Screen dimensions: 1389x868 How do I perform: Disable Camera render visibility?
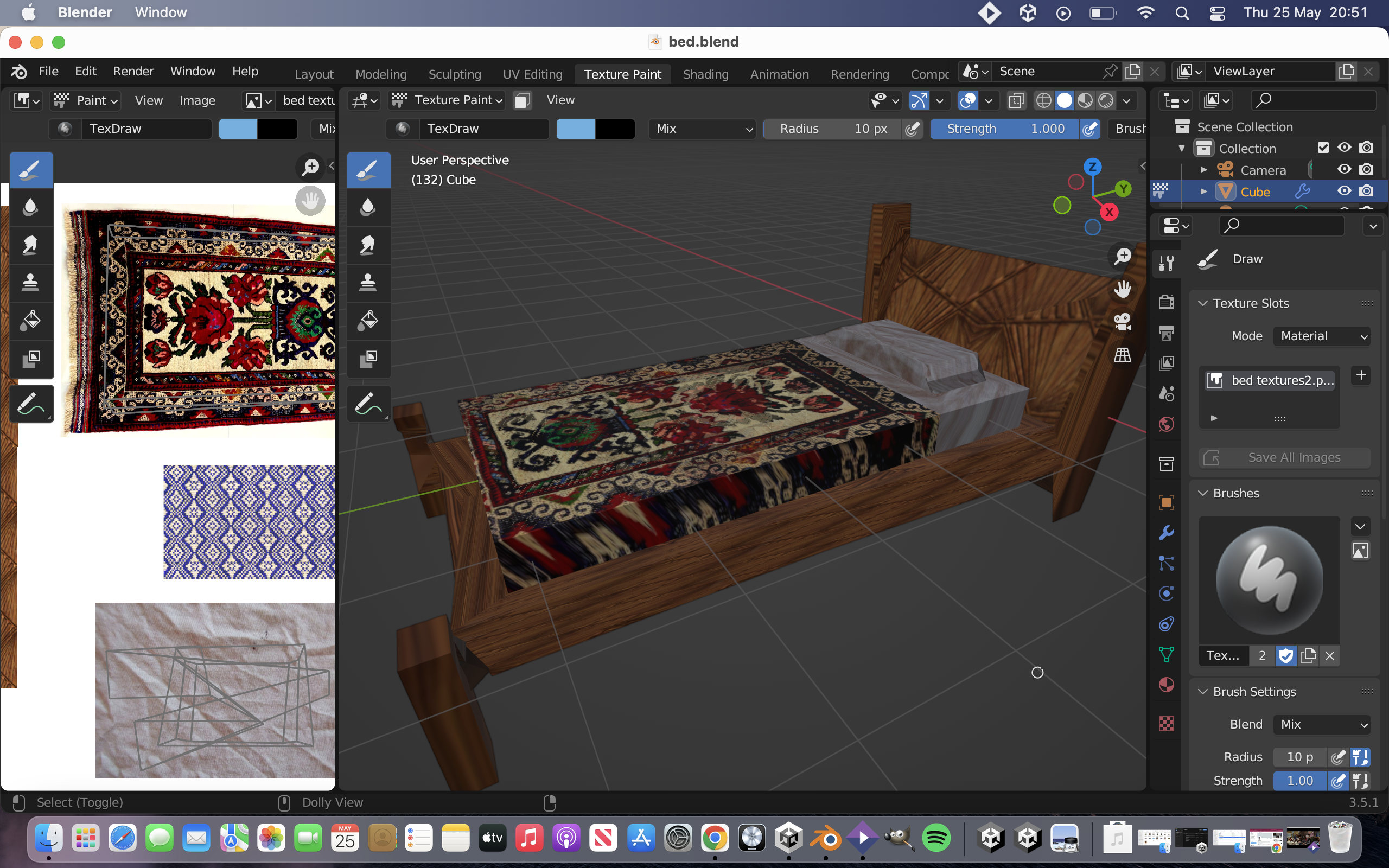(x=1367, y=169)
